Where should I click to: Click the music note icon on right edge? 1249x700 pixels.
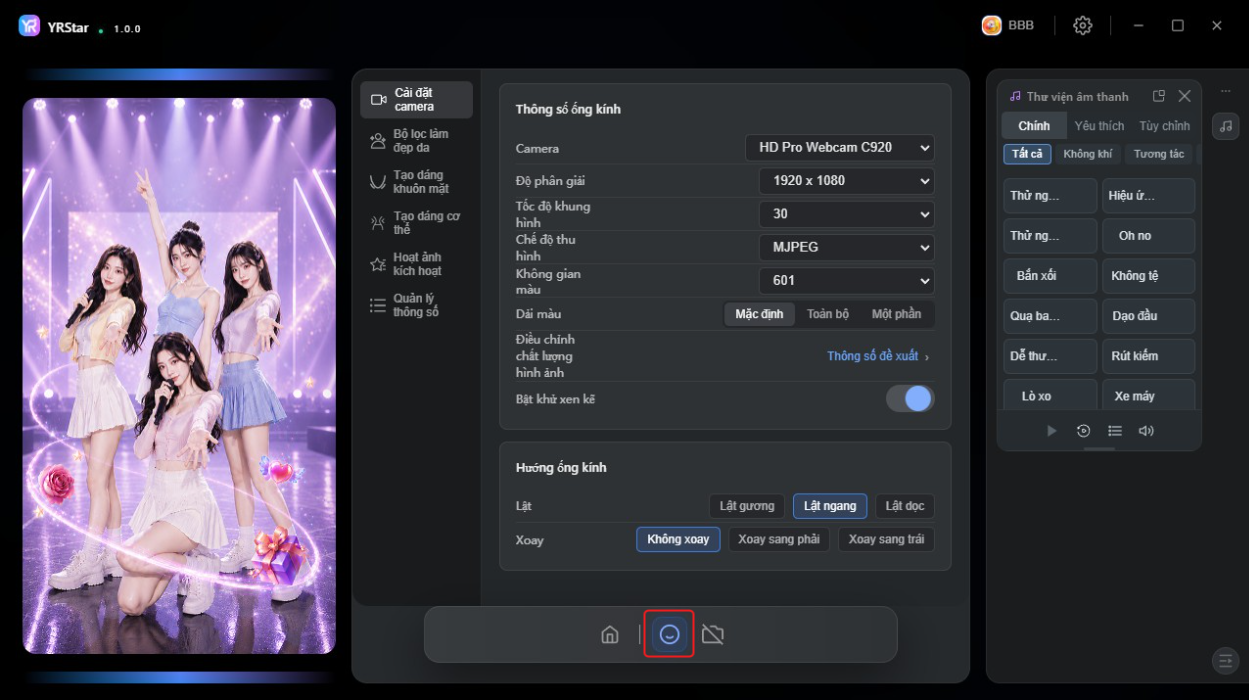(1225, 125)
